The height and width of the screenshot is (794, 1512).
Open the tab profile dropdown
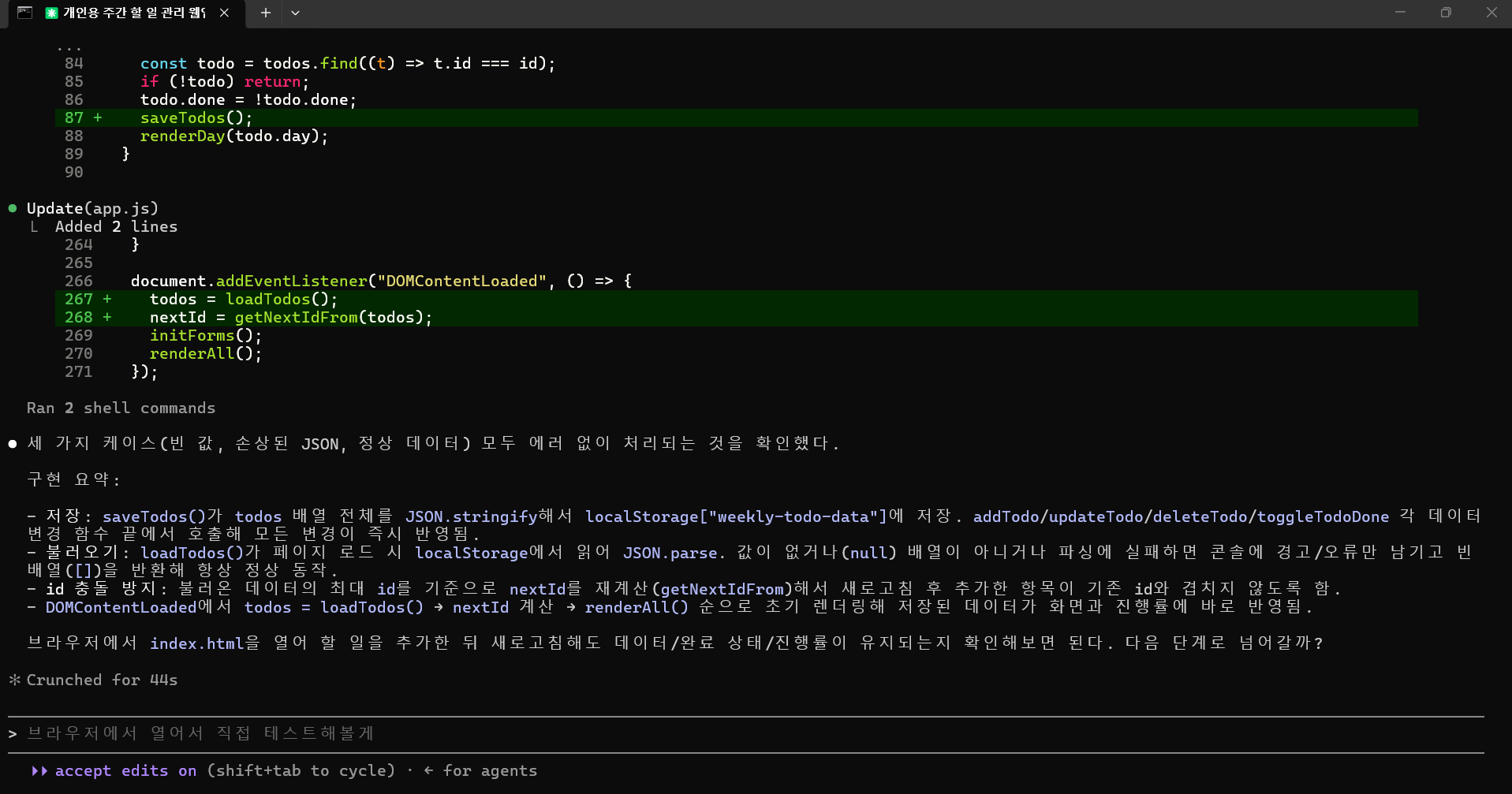coord(295,13)
